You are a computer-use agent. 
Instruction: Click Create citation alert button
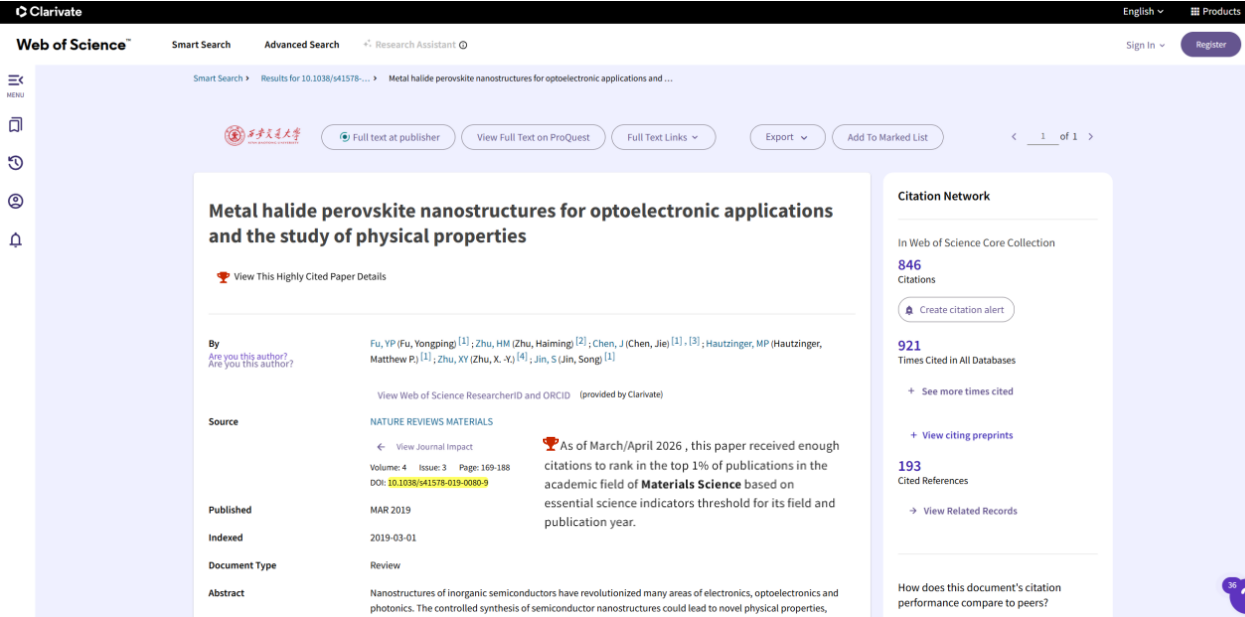[956, 310]
